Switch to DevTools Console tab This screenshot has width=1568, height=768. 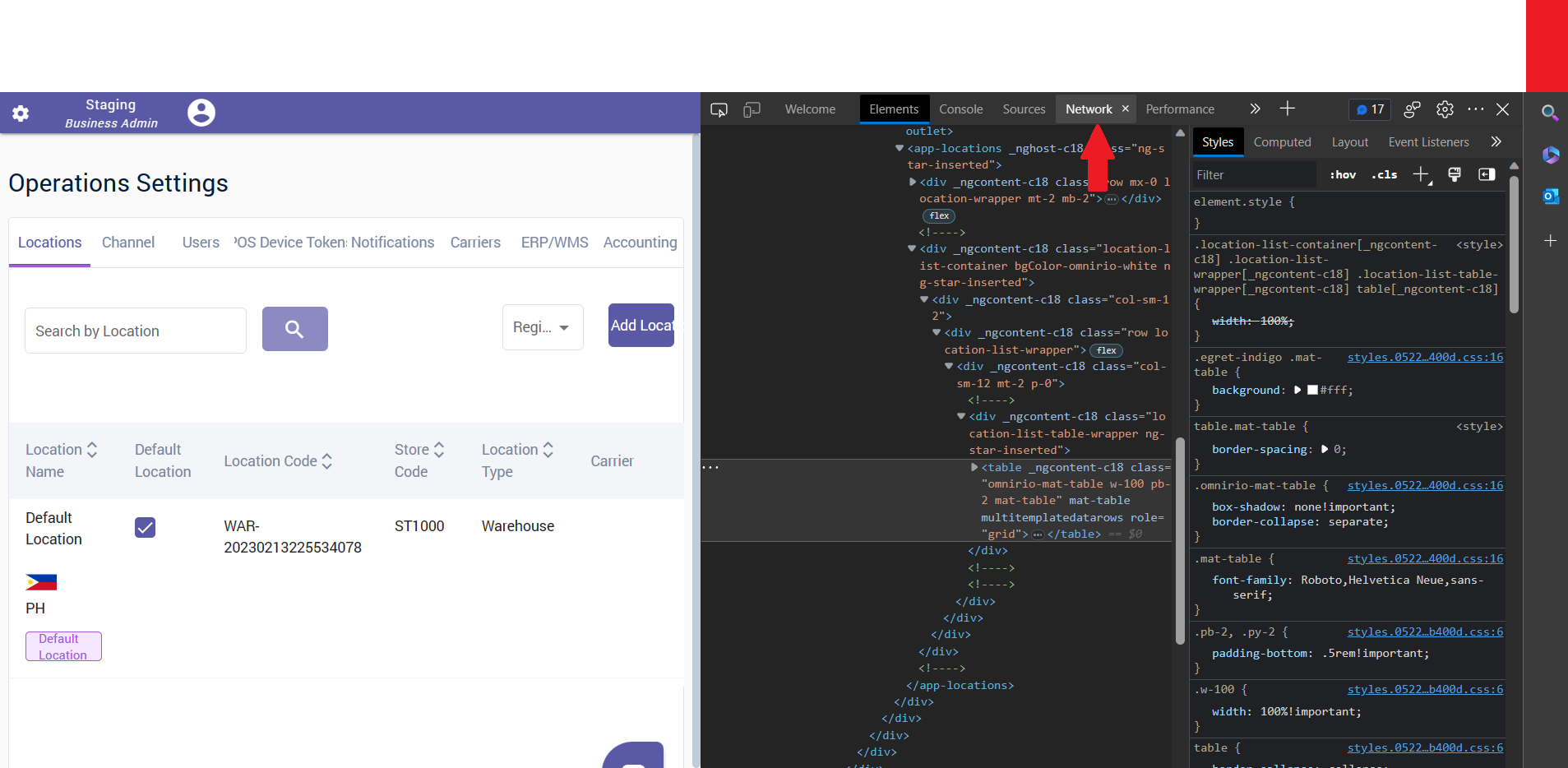960,109
